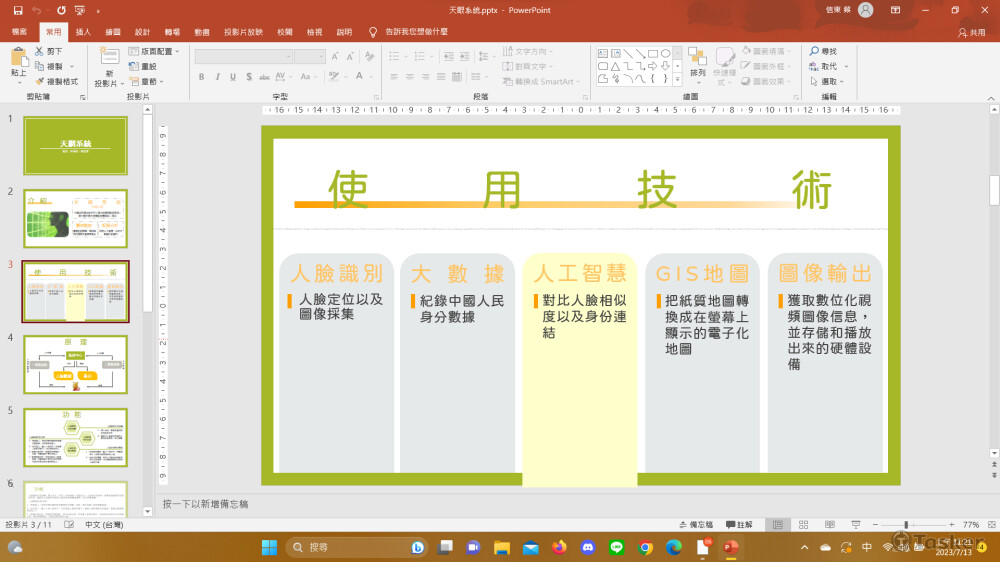Open the Section (章節) dropdown

(152, 81)
